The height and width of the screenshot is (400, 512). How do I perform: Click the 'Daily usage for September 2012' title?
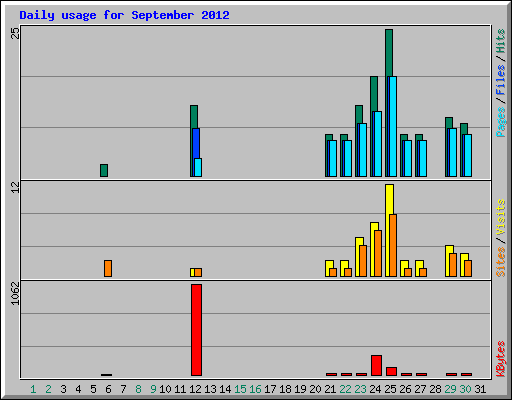(x=124, y=15)
